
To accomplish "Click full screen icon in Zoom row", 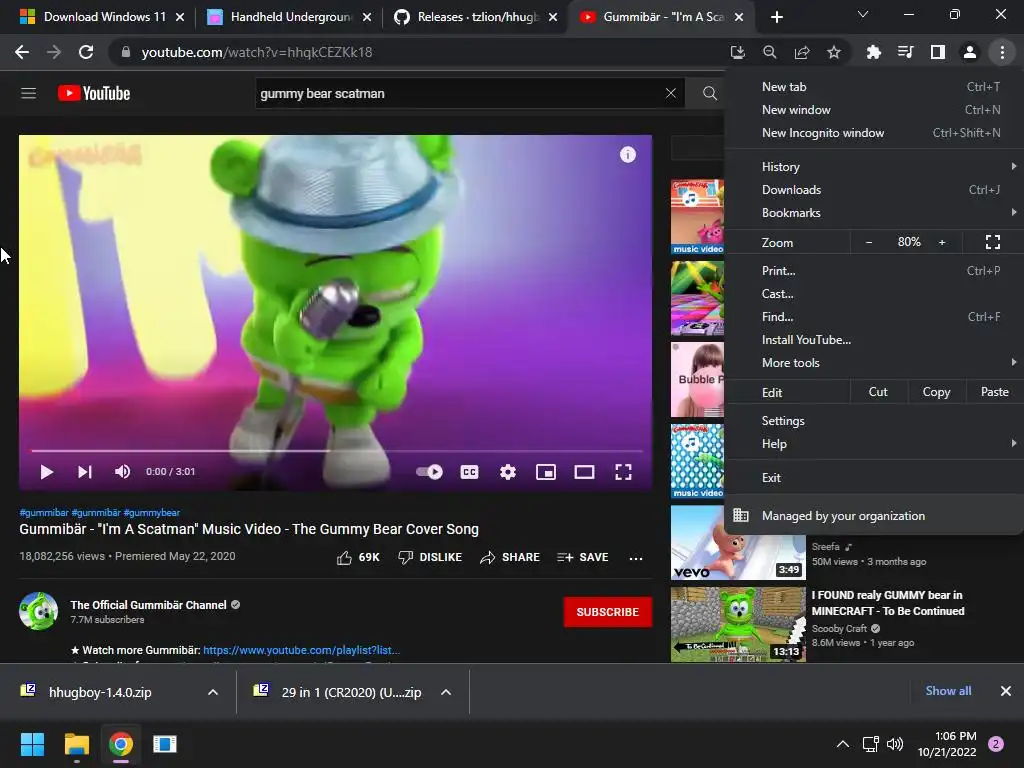I will pos(993,242).
